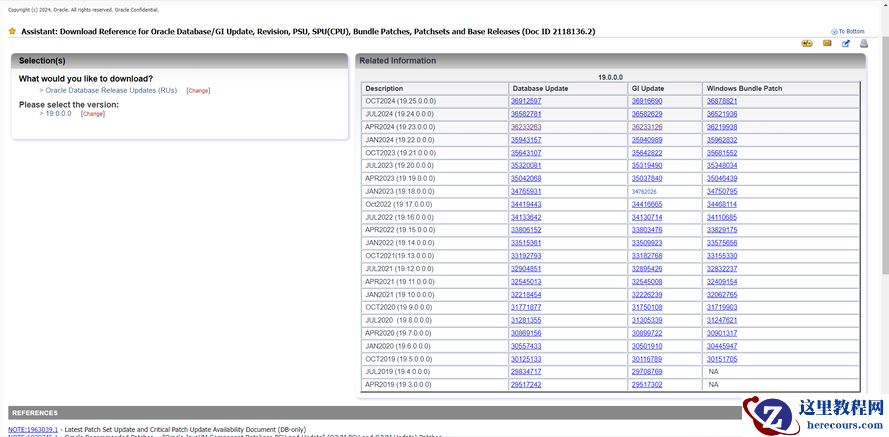Open reference NOTE:1963039.1
The height and width of the screenshot is (437, 889).
pos(33,430)
